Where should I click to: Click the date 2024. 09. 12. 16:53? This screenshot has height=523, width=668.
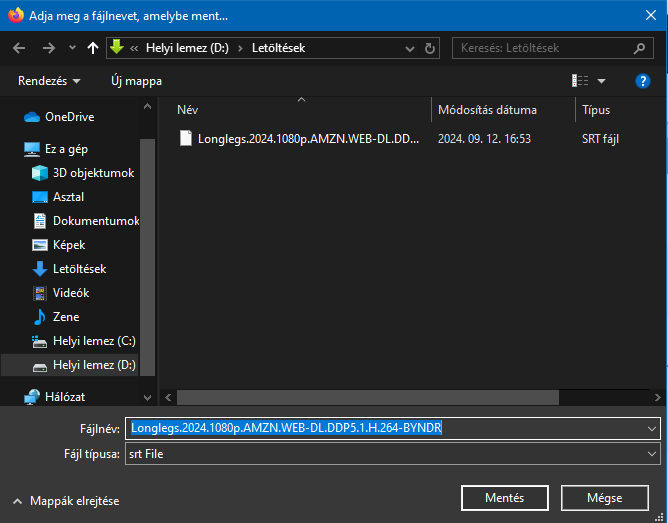(x=484, y=139)
